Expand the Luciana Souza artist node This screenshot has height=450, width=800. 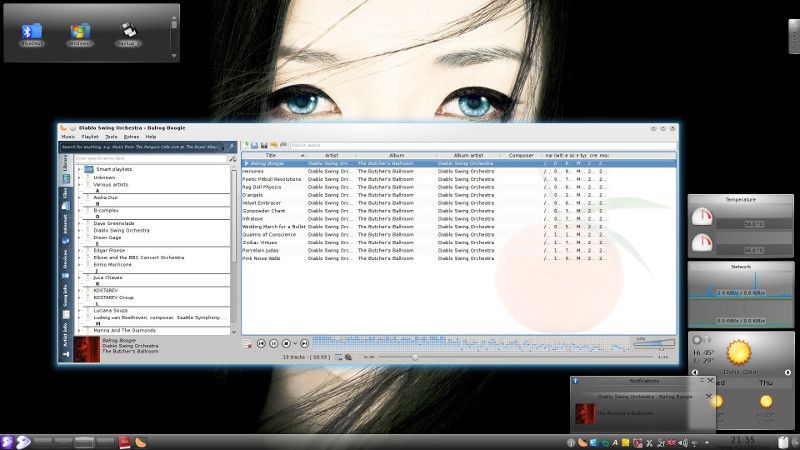click(79, 310)
